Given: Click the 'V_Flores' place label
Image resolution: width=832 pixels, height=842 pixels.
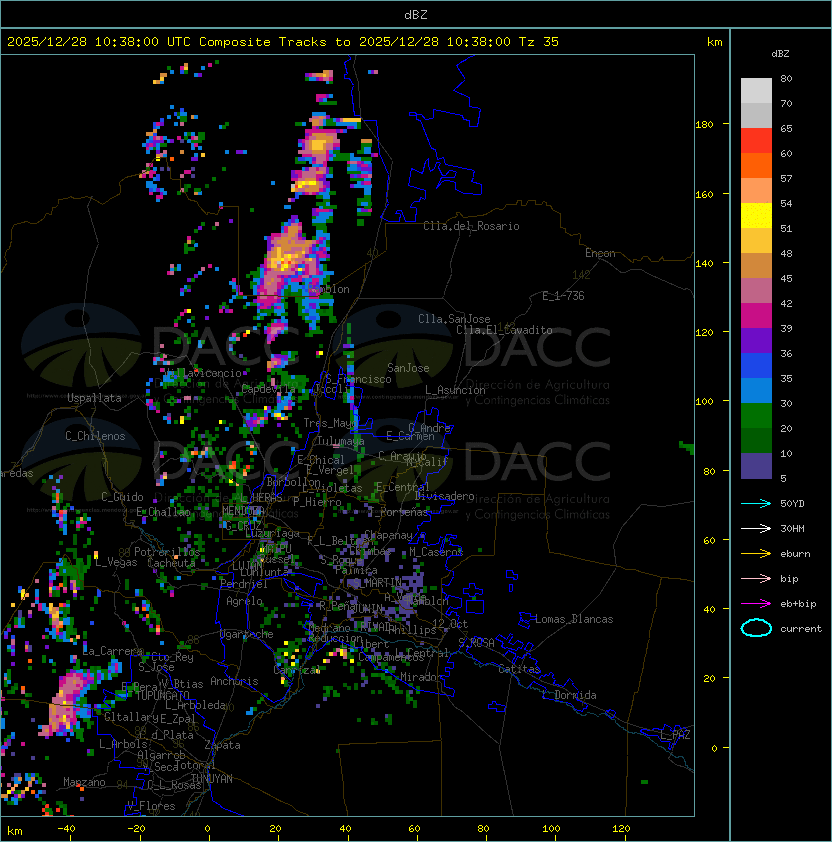Looking at the screenshot, I should 151,806.
